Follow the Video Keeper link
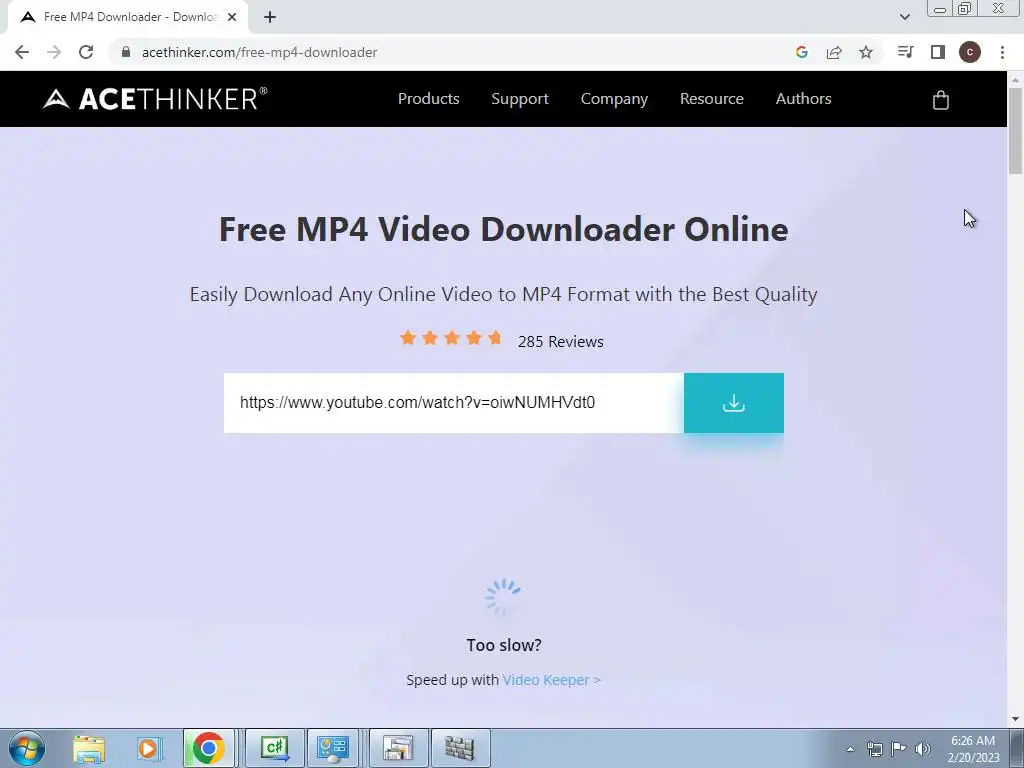 [x=551, y=680]
